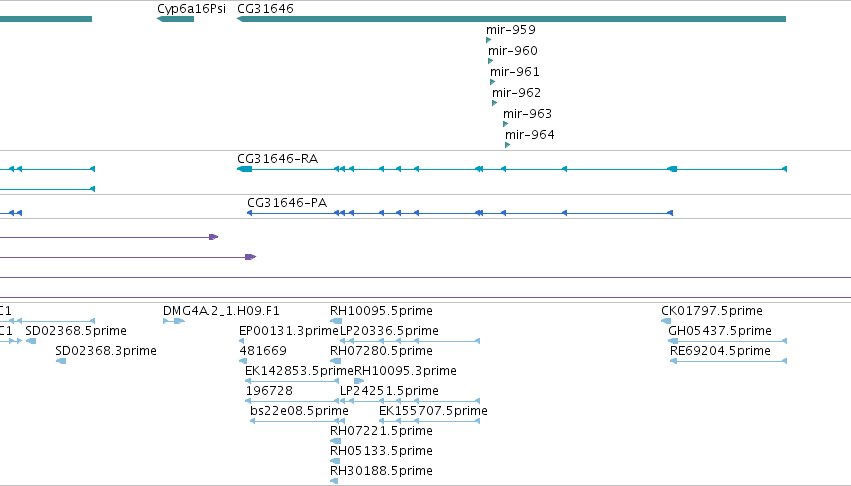Viewport: 851px width, 486px height.
Task: Select the RH10095.3prime label
Action: pos(405,371)
